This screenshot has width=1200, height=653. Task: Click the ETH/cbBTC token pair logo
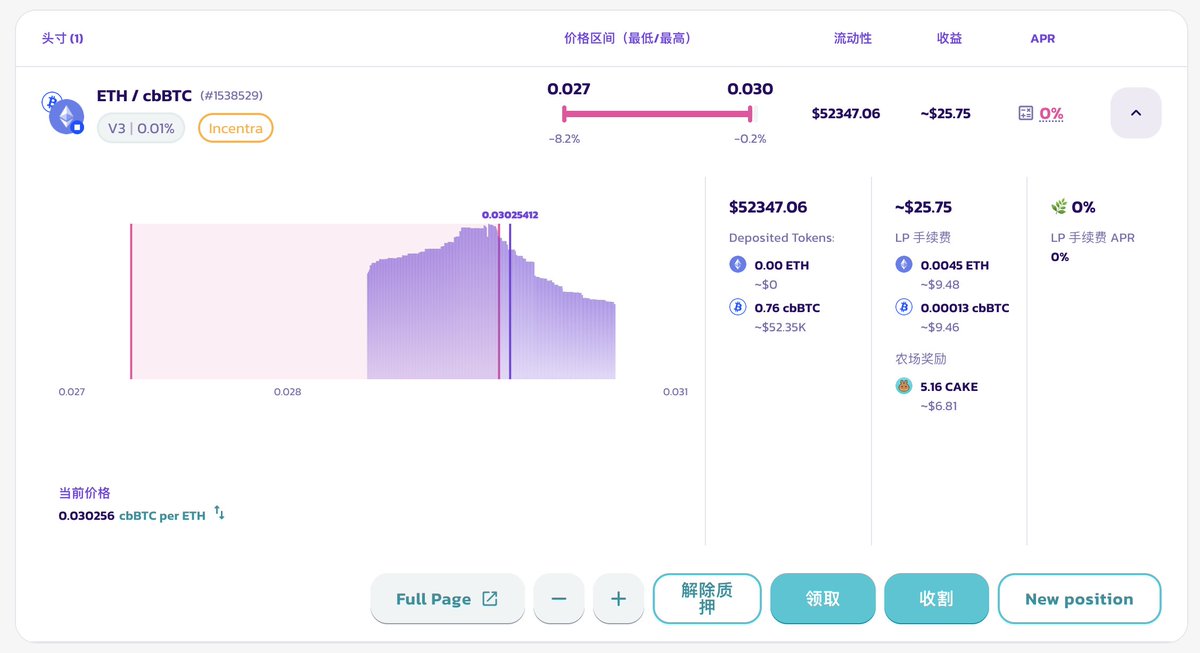(63, 113)
